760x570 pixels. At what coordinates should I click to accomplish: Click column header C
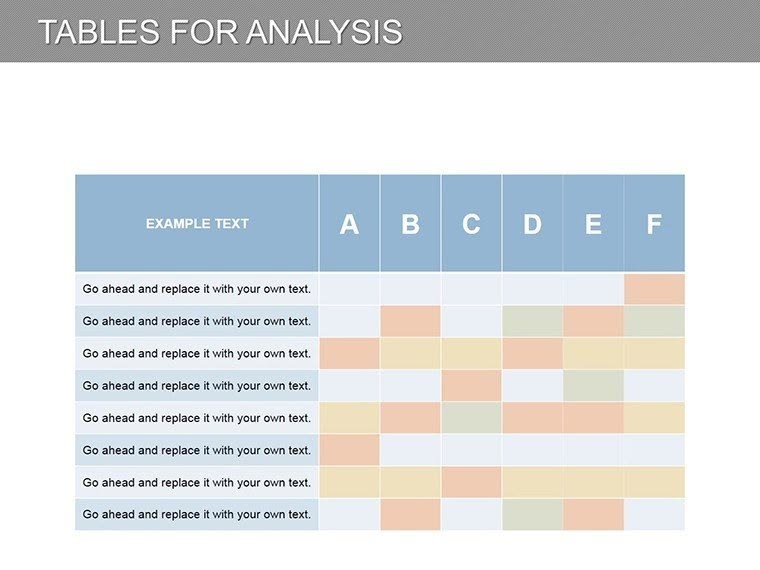[471, 223]
